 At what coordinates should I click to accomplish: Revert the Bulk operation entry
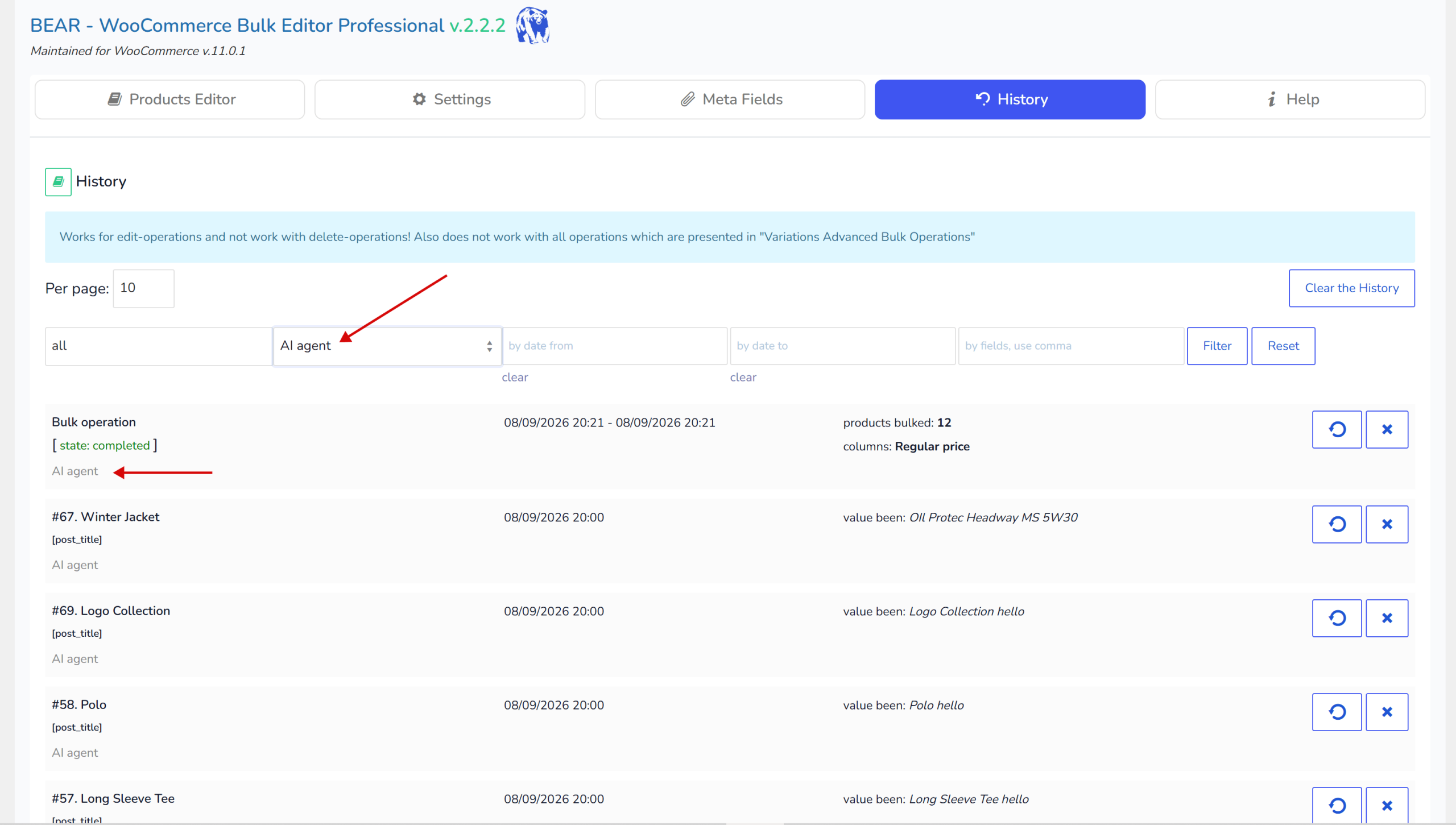[1337, 430]
